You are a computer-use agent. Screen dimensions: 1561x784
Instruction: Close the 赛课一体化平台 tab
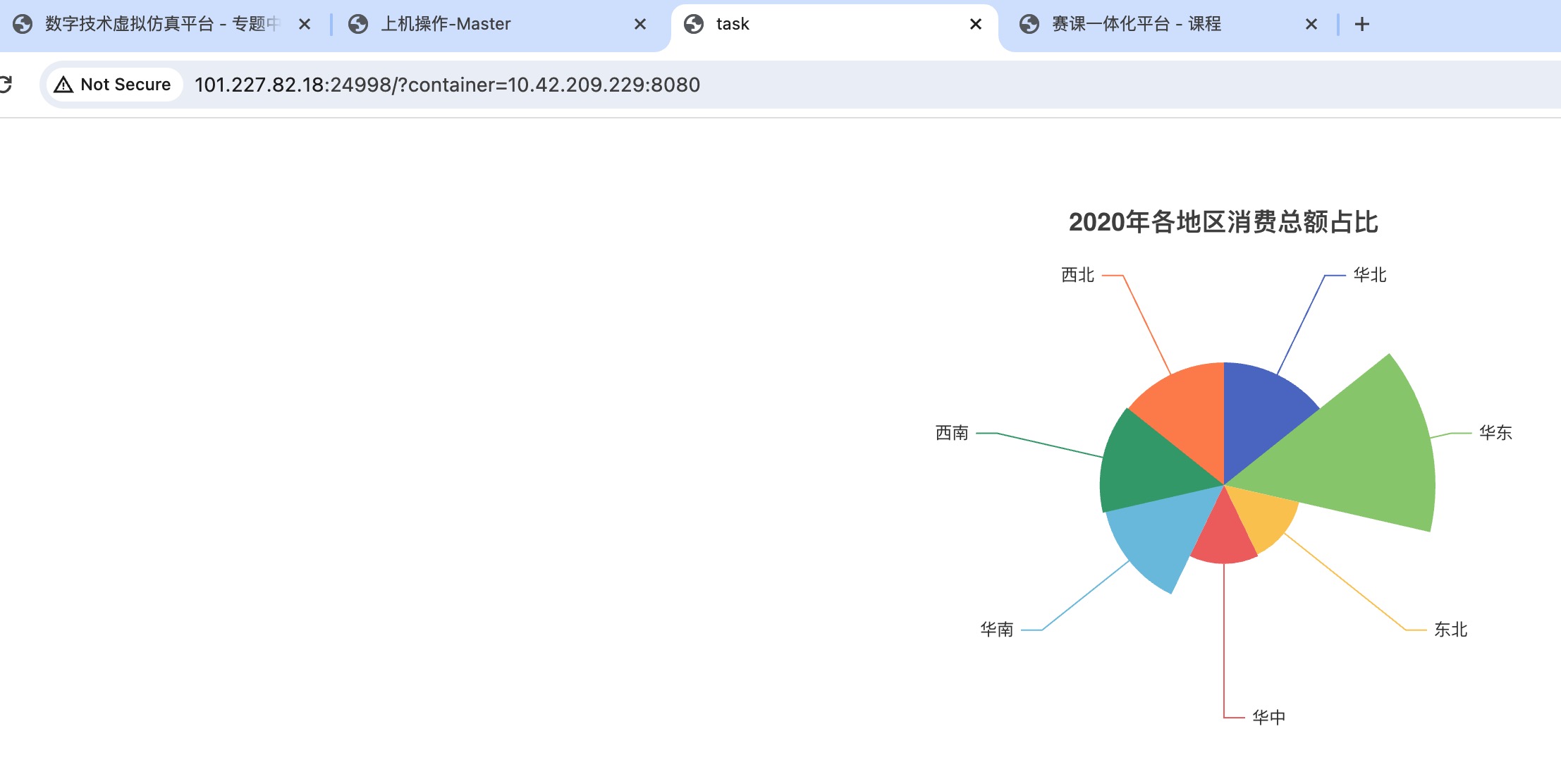click(1311, 25)
